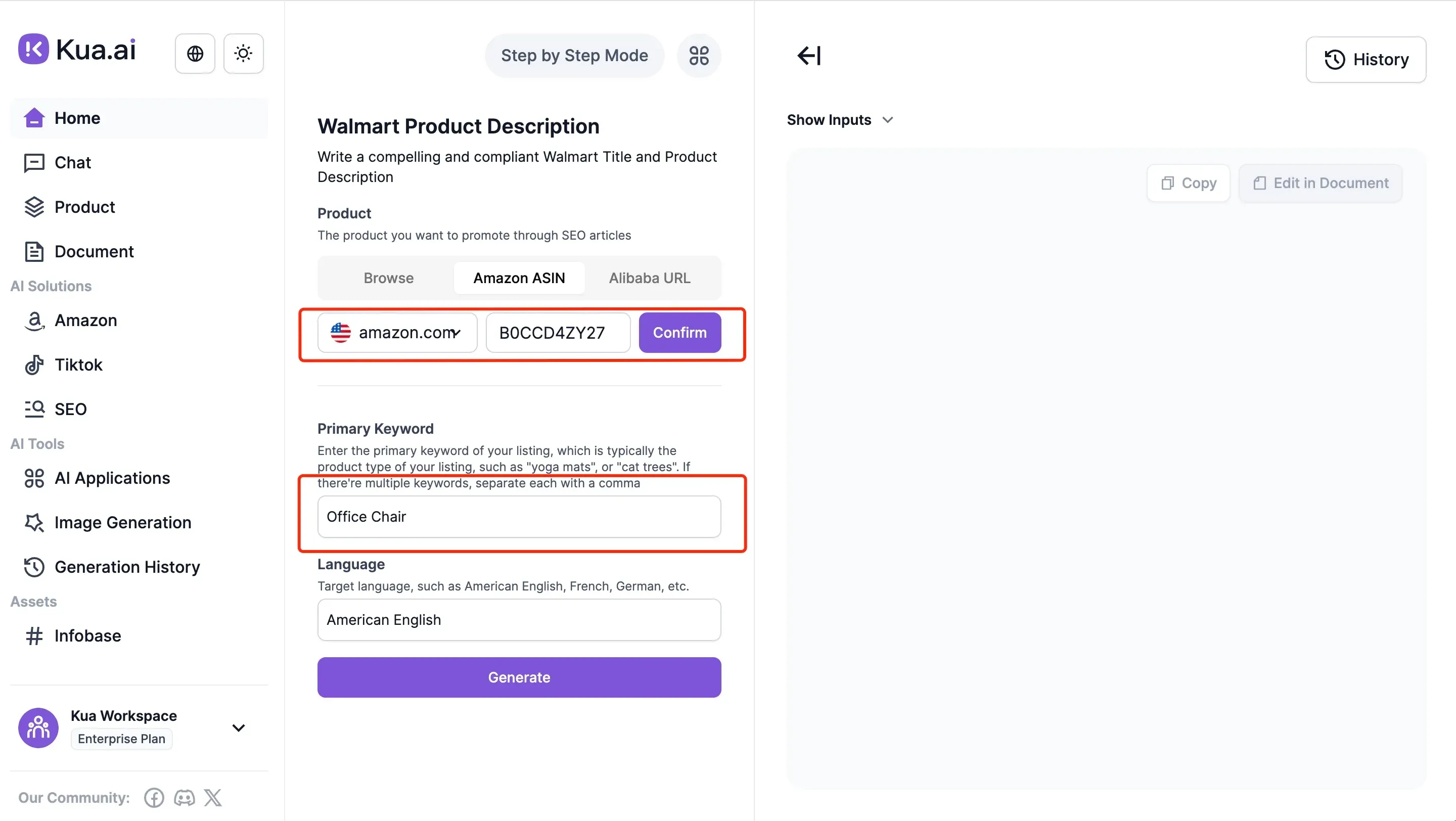Click the Home house icon
Viewport: 1456px width, 821px height.
click(x=34, y=117)
